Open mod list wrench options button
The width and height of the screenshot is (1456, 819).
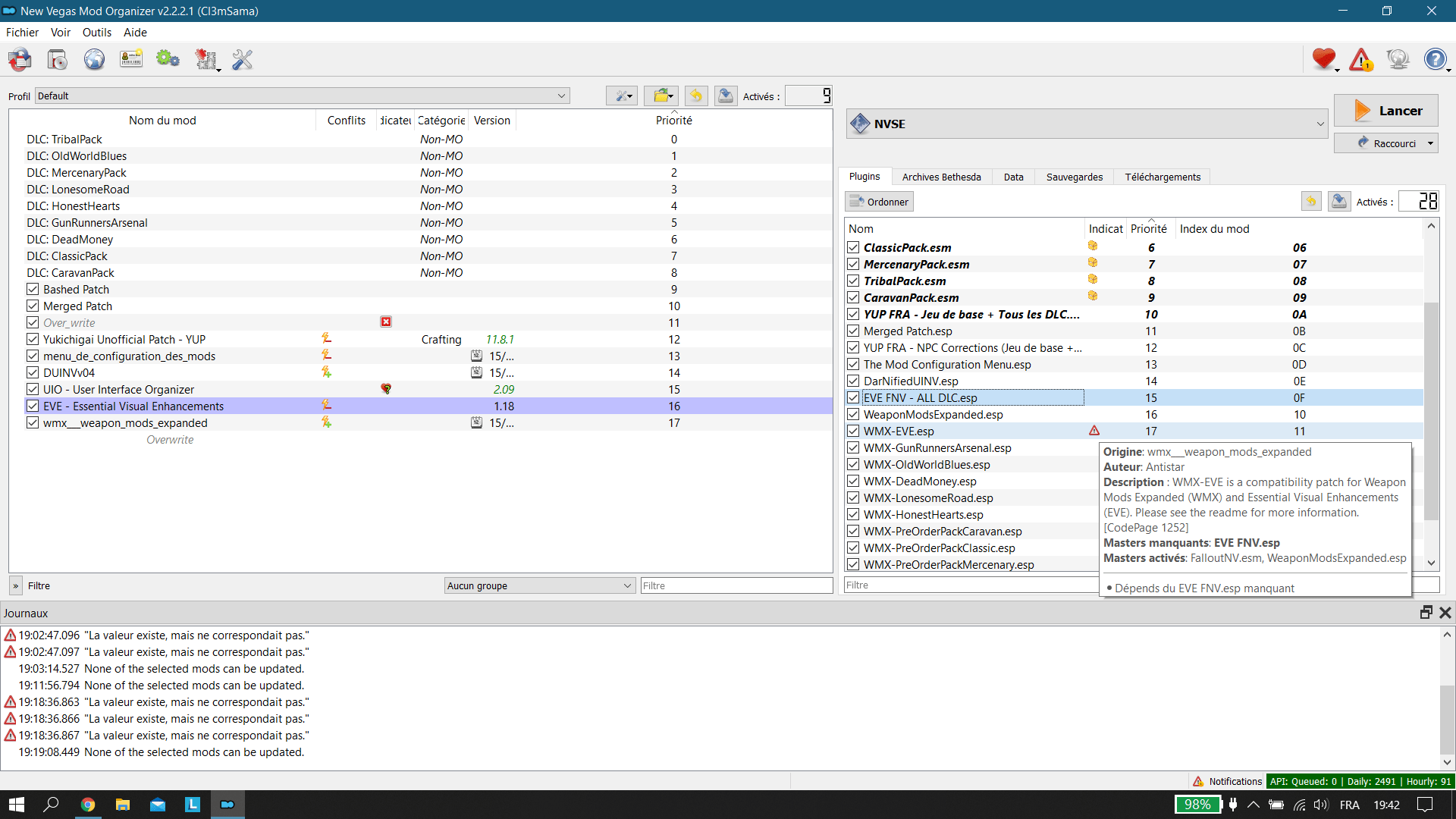(622, 96)
